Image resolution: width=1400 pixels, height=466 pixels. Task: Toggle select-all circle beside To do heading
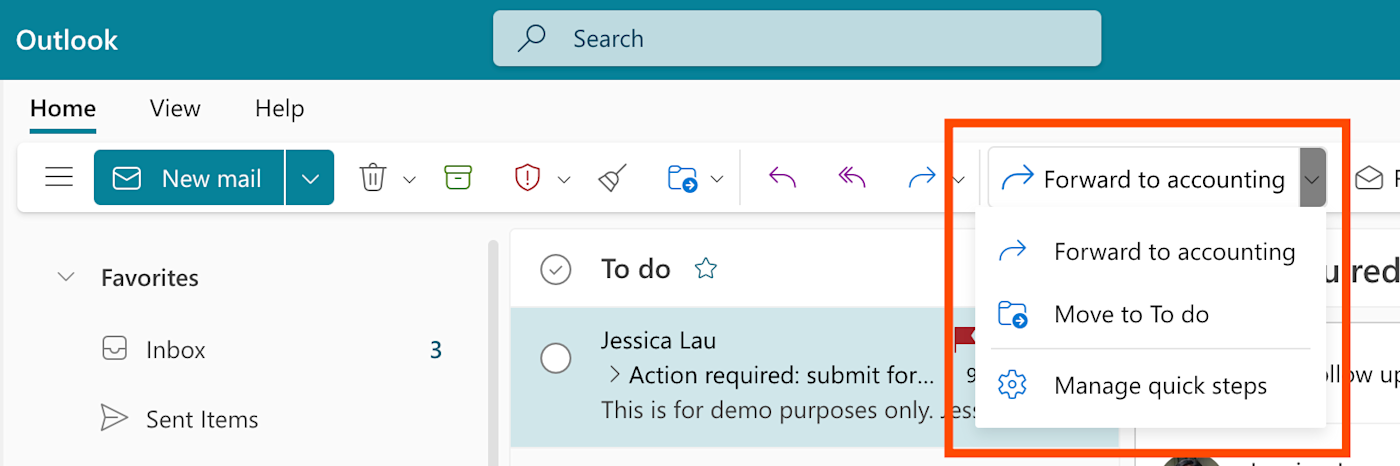[x=555, y=269]
